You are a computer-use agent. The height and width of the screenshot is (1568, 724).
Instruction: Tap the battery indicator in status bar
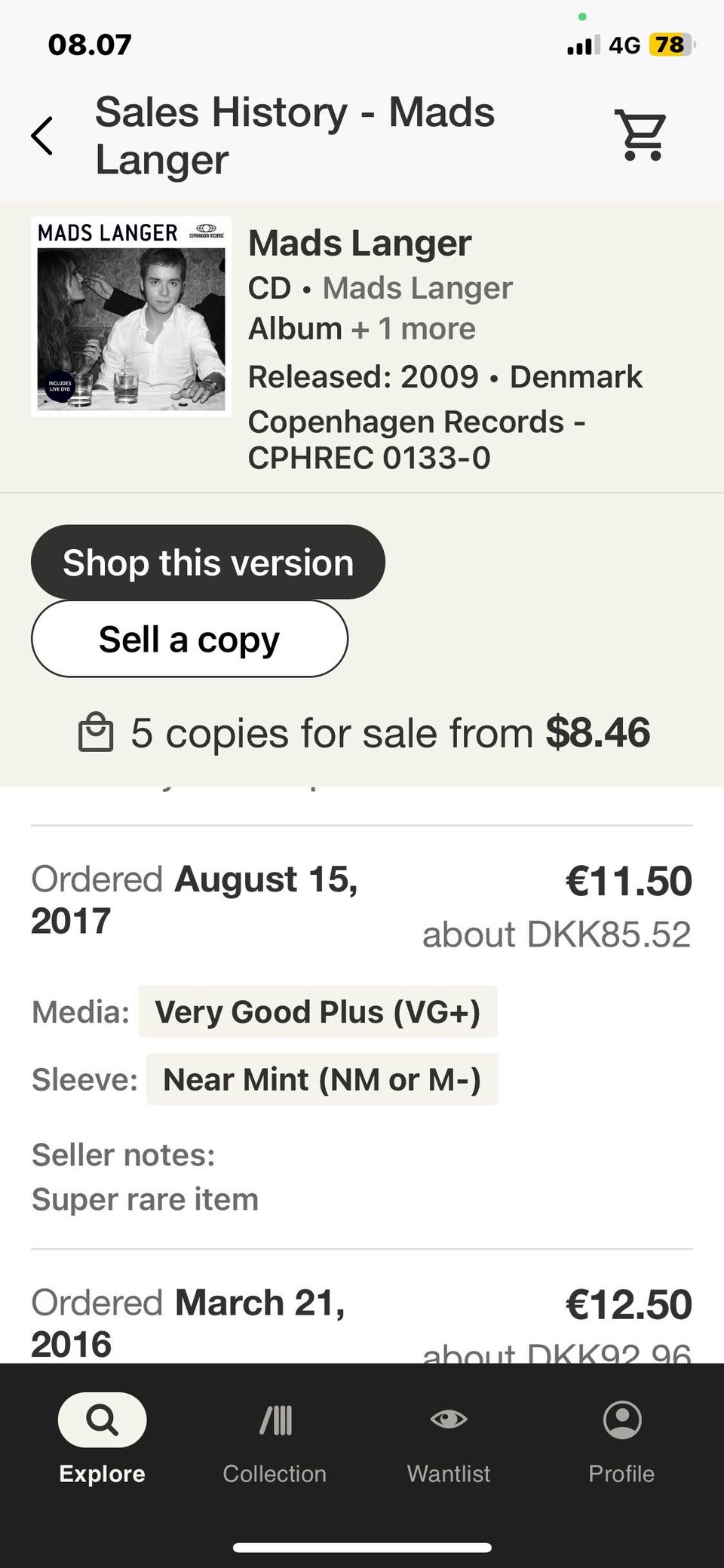point(670,45)
